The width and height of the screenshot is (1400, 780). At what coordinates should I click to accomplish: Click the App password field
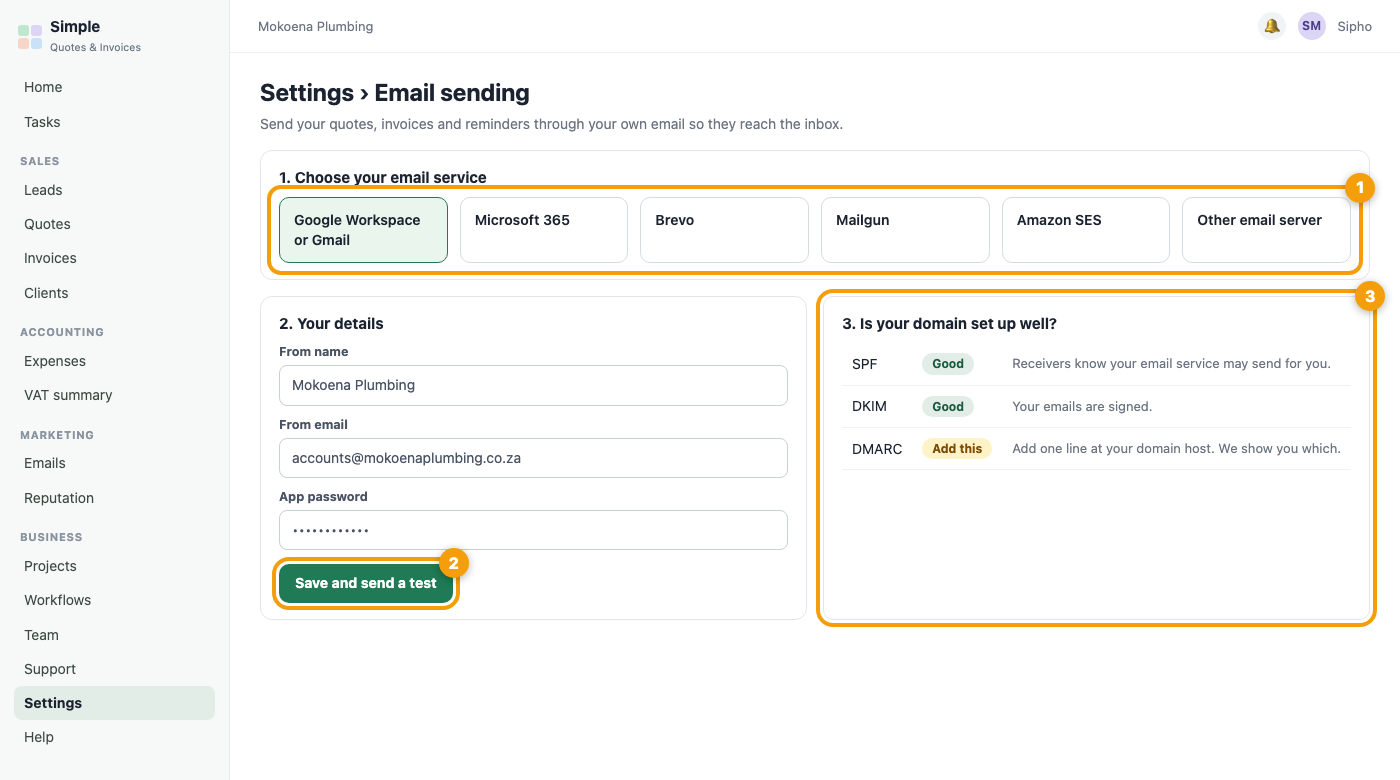coord(533,530)
